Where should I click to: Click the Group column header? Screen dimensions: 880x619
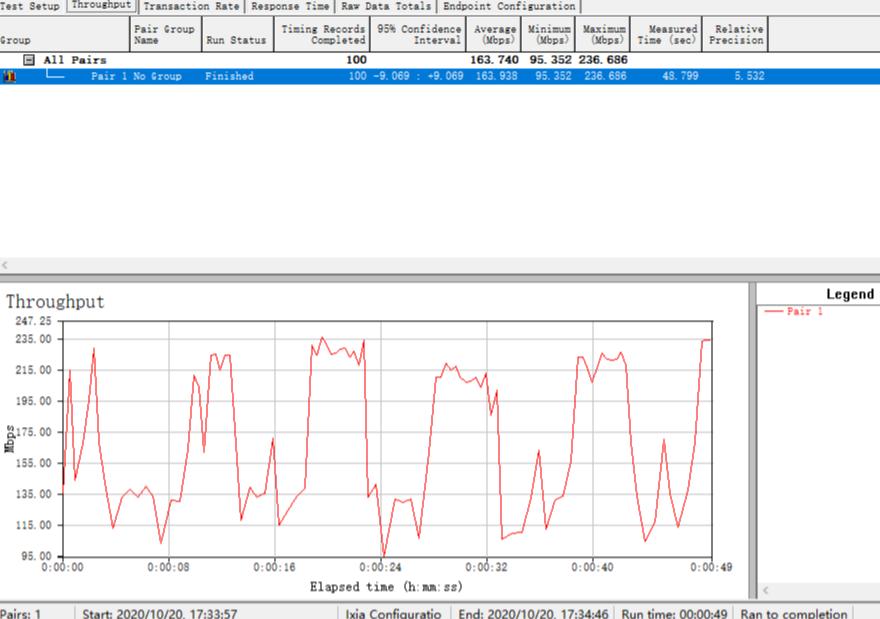coord(65,34)
